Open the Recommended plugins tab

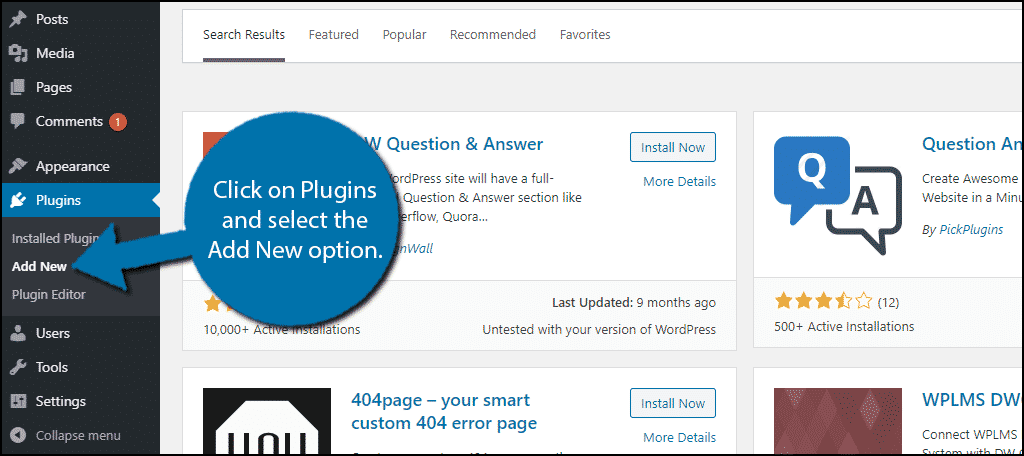(x=492, y=35)
